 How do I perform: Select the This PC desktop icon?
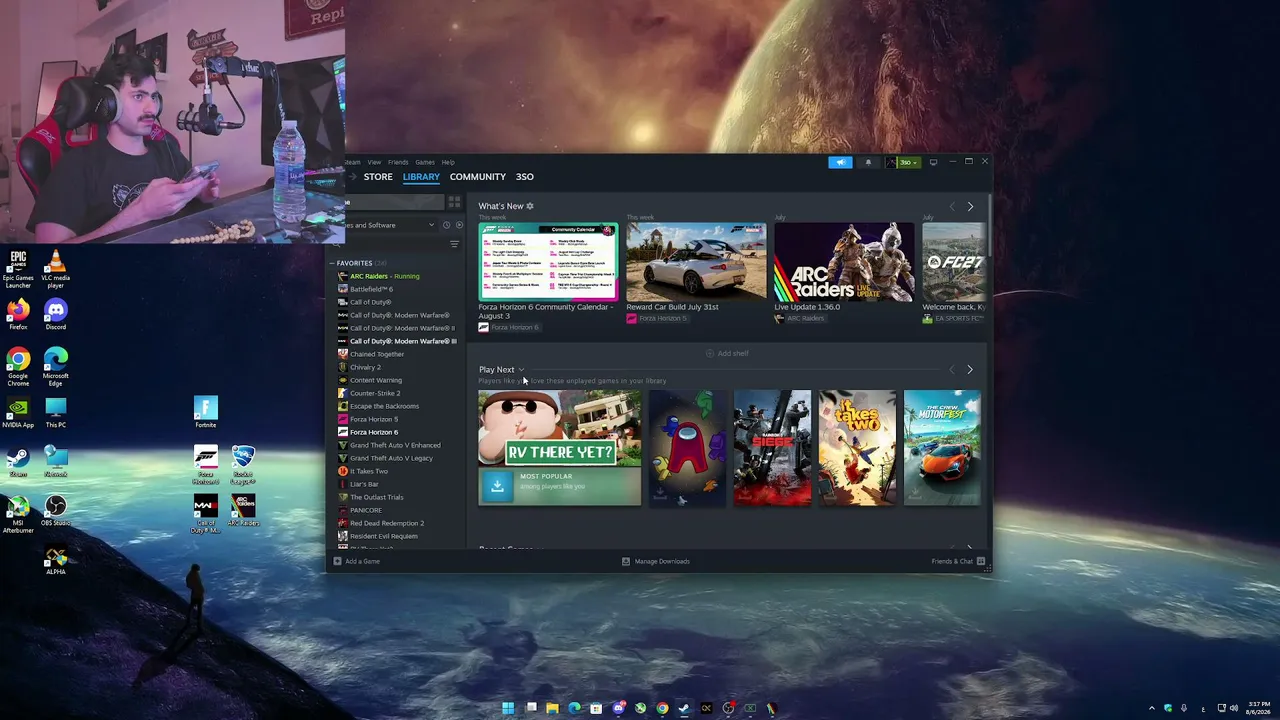(56, 413)
